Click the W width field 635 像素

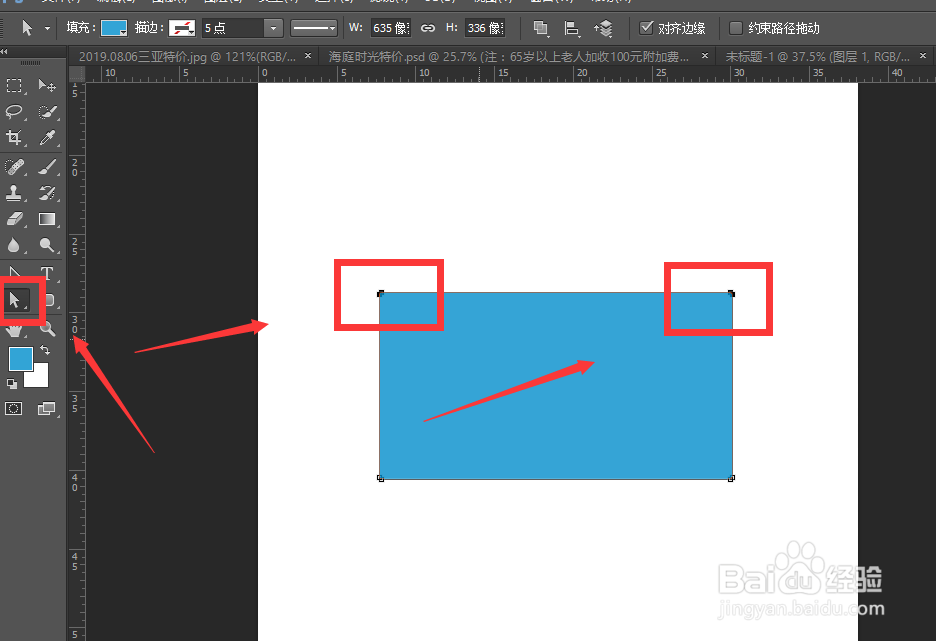click(x=391, y=28)
